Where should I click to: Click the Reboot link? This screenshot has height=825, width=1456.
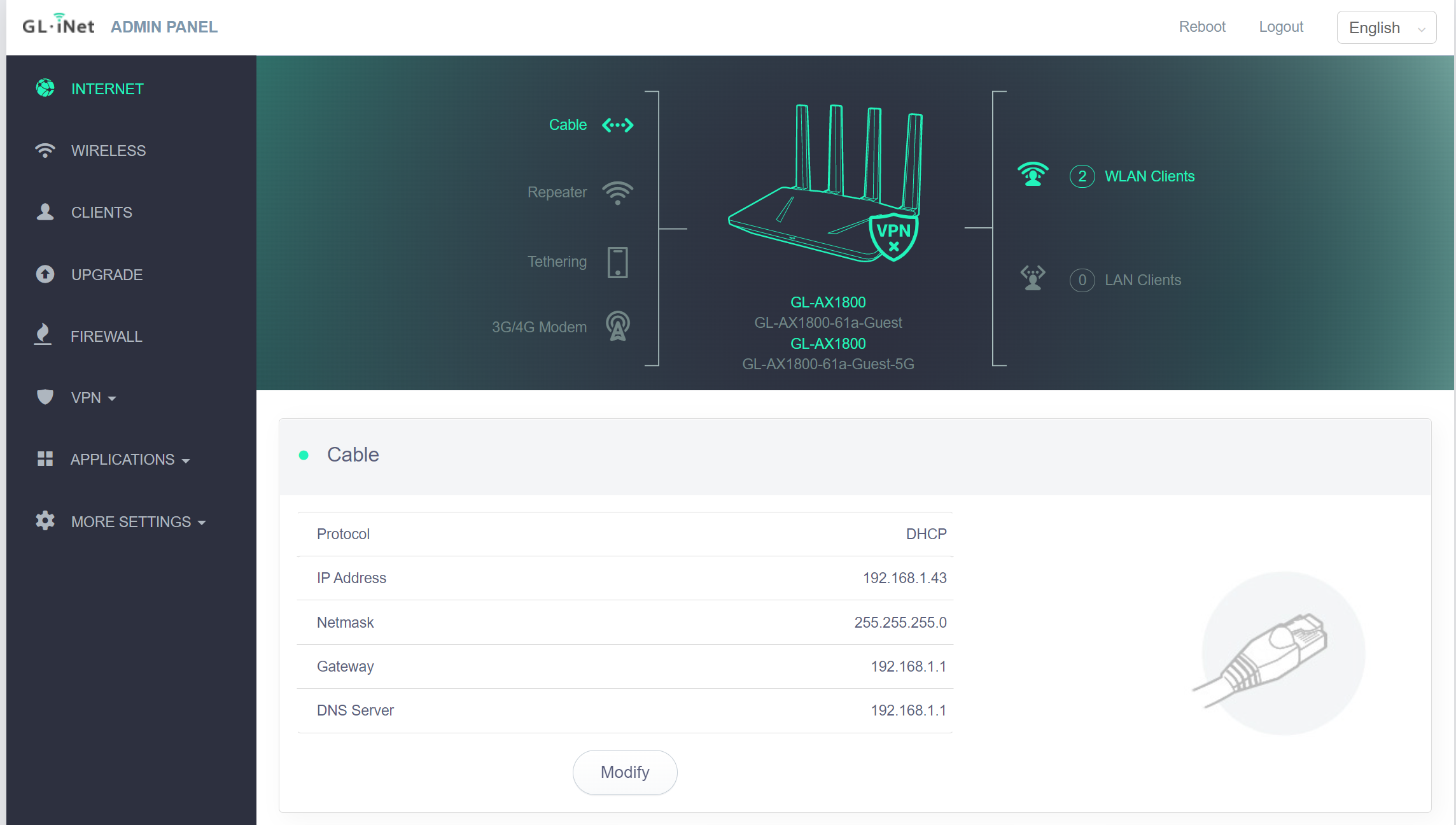[x=1202, y=27]
